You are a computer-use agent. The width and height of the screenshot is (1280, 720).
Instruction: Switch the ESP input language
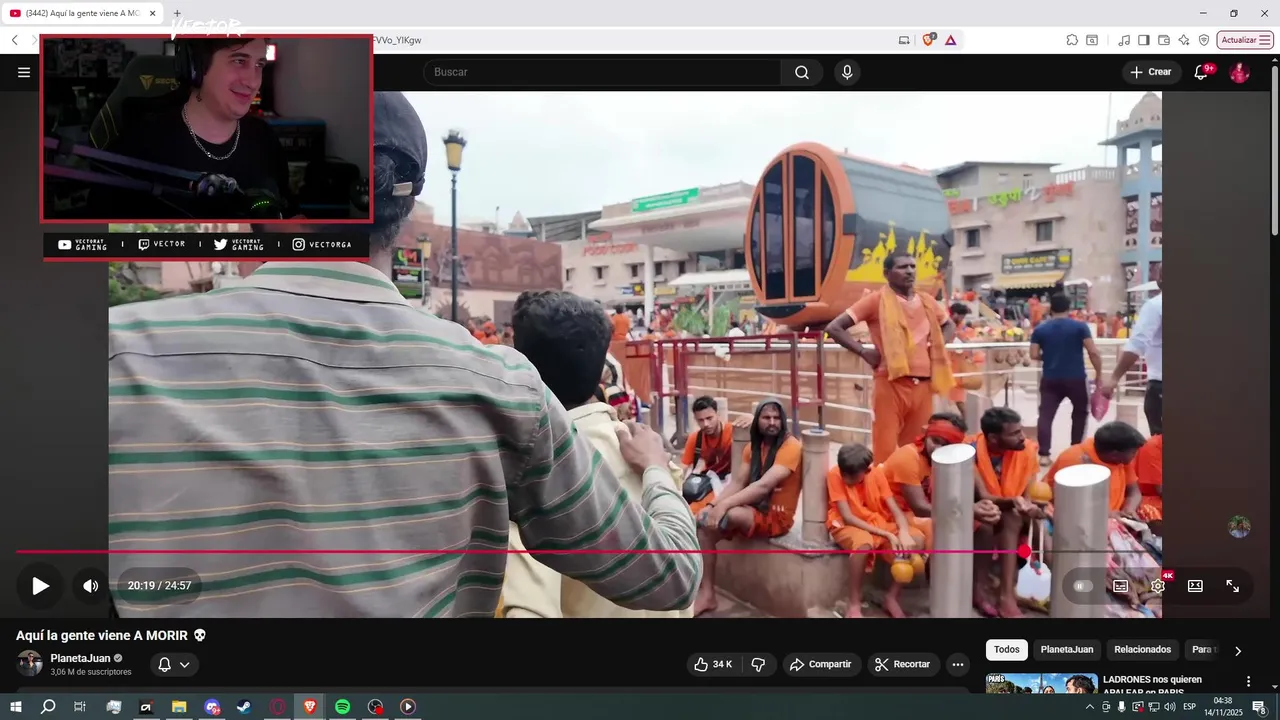coord(1190,707)
